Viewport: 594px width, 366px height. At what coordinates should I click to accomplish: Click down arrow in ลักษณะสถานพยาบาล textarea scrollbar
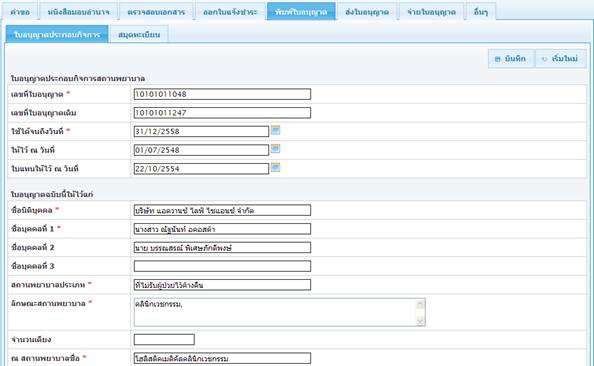tap(420, 321)
